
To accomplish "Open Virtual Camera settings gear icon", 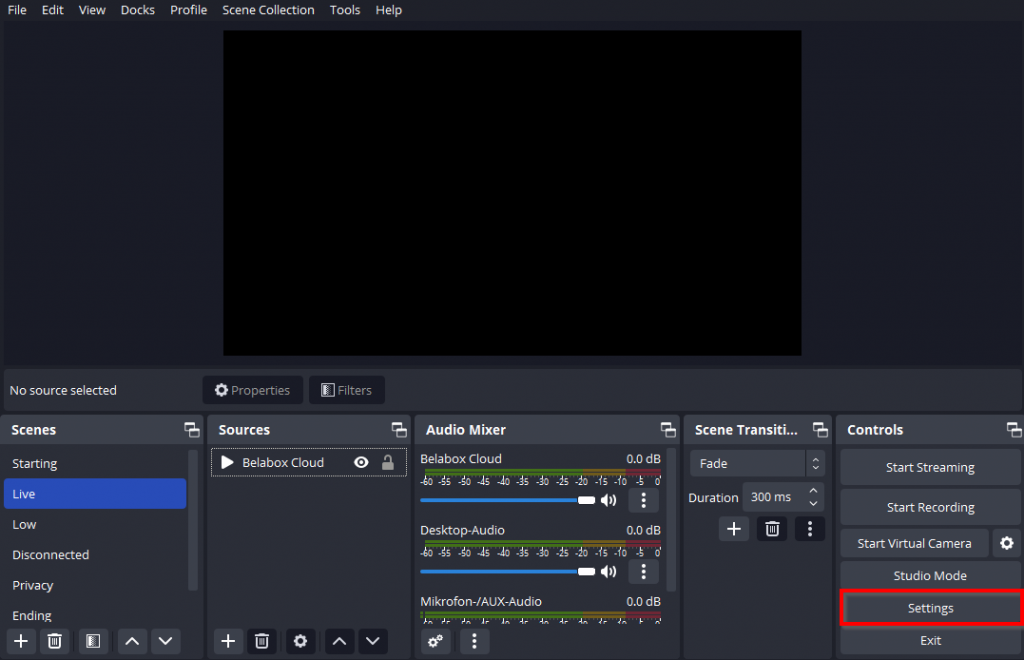I will pyautogui.click(x=1007, y=543).
